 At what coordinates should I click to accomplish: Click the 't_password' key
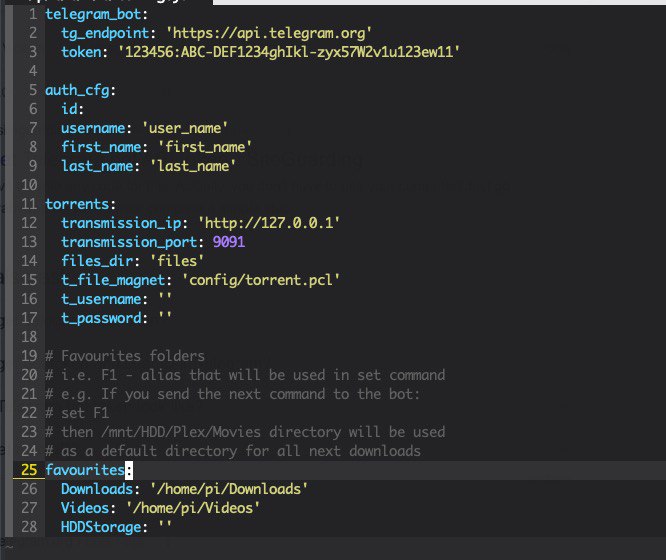tap(101, 318)
